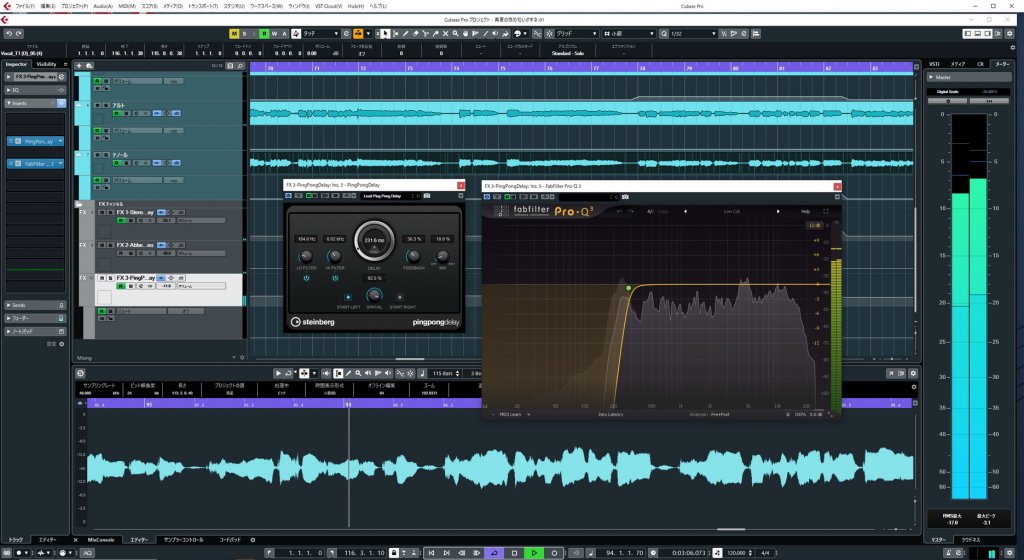Toggle the yellow global Mute M button
The image size is (1024, 560).
[x=233, y=33]
